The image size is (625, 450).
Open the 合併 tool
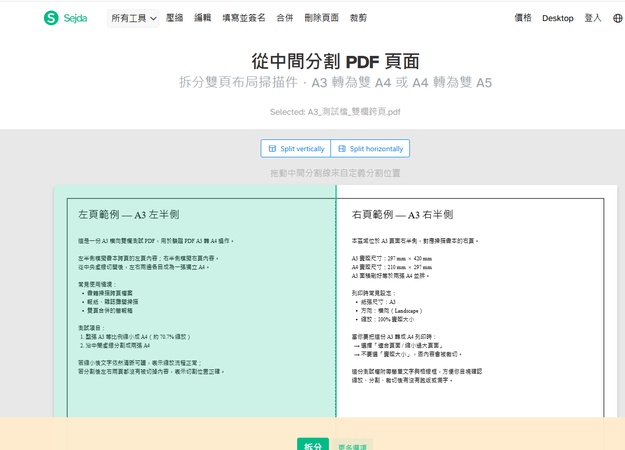click(285, 18)
